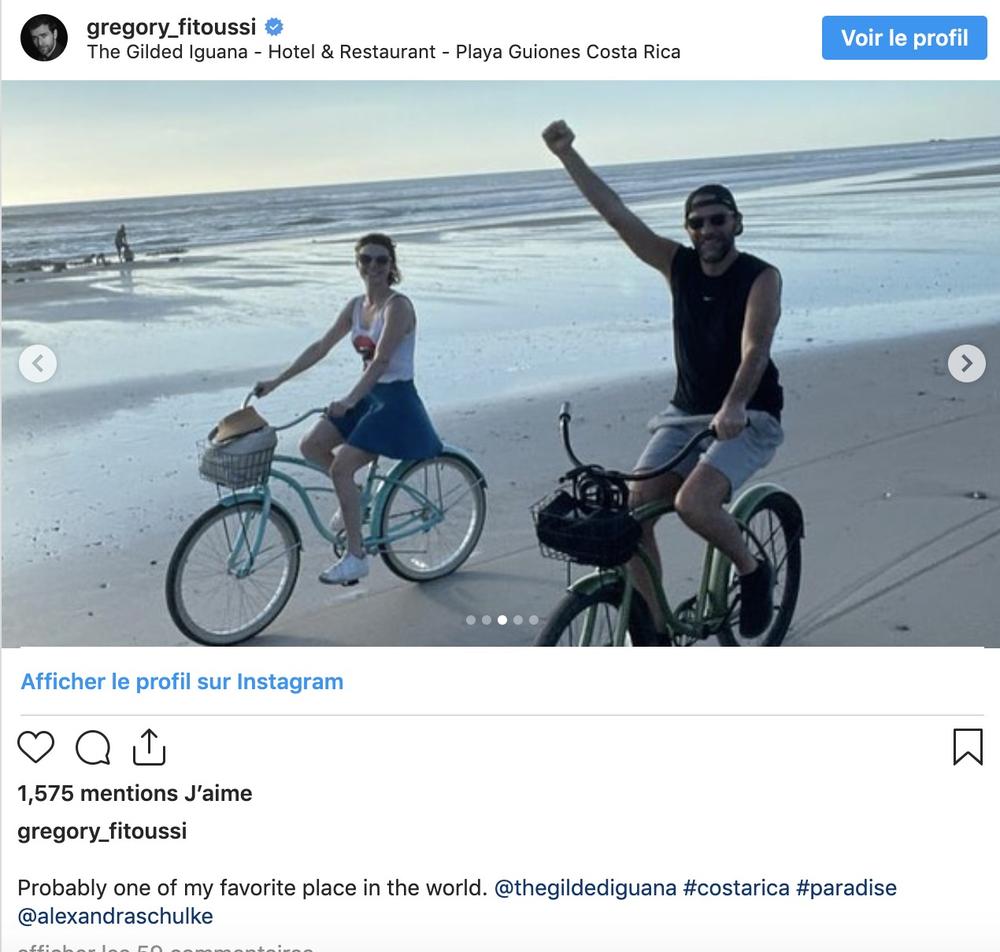
Task: Open the #paradise hashtag
Action: (x=846, y=888)
